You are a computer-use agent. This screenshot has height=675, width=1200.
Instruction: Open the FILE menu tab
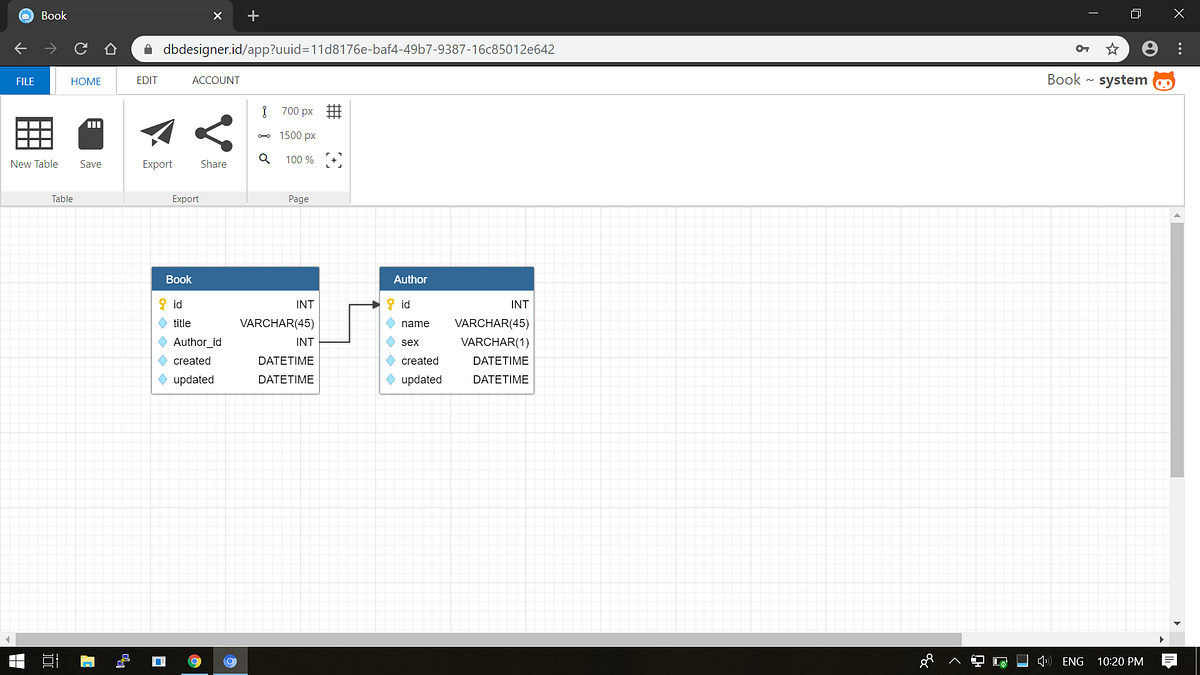pyautogui.click(x=25, y=81)
